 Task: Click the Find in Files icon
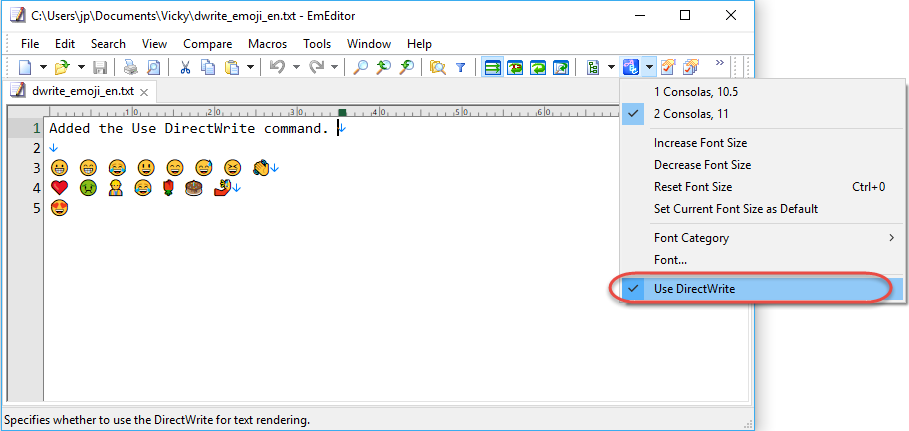(x=438, y=67)
